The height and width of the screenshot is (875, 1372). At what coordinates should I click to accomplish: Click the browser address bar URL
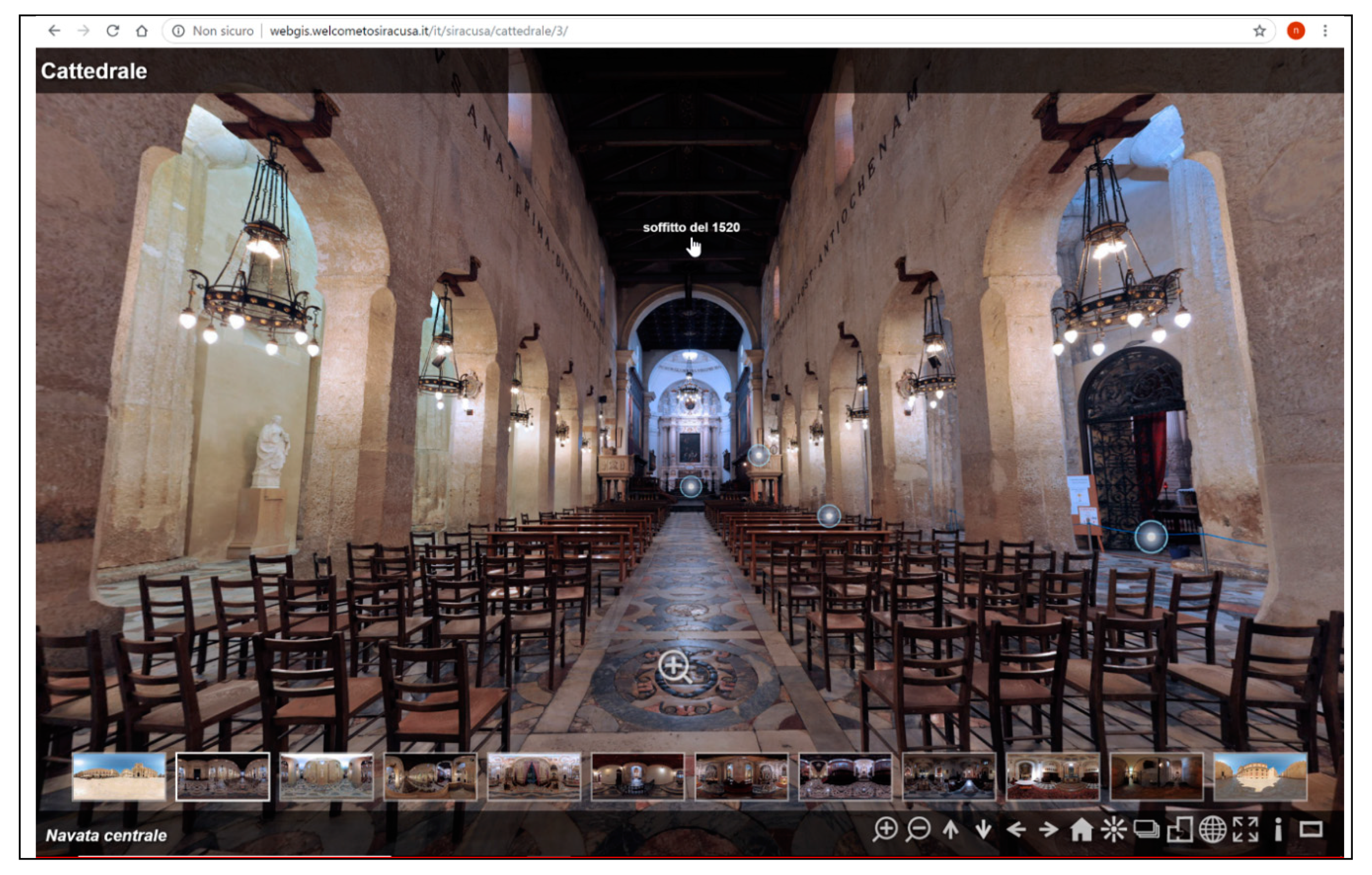pos(418,31)
